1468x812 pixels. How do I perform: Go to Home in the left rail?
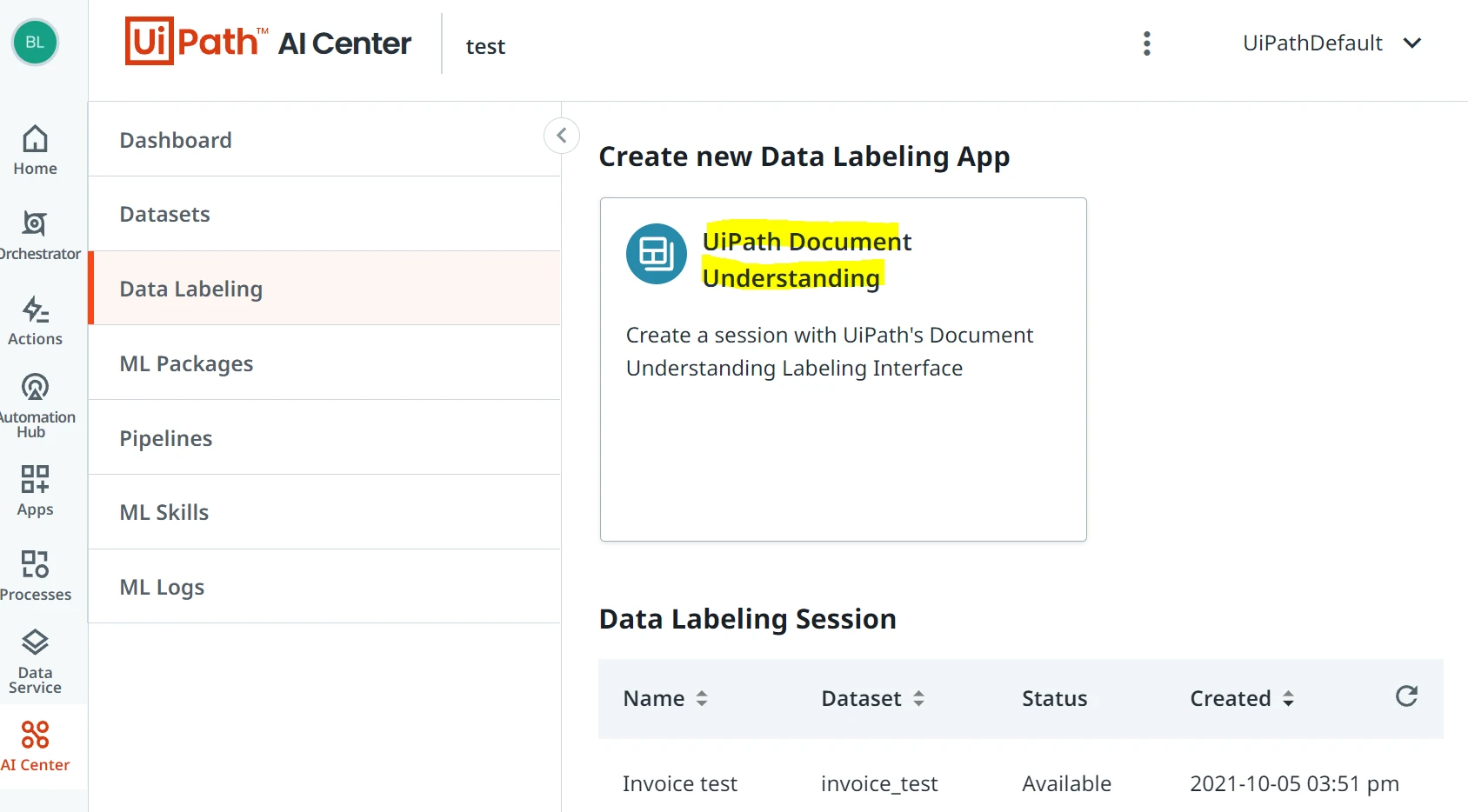35,150
